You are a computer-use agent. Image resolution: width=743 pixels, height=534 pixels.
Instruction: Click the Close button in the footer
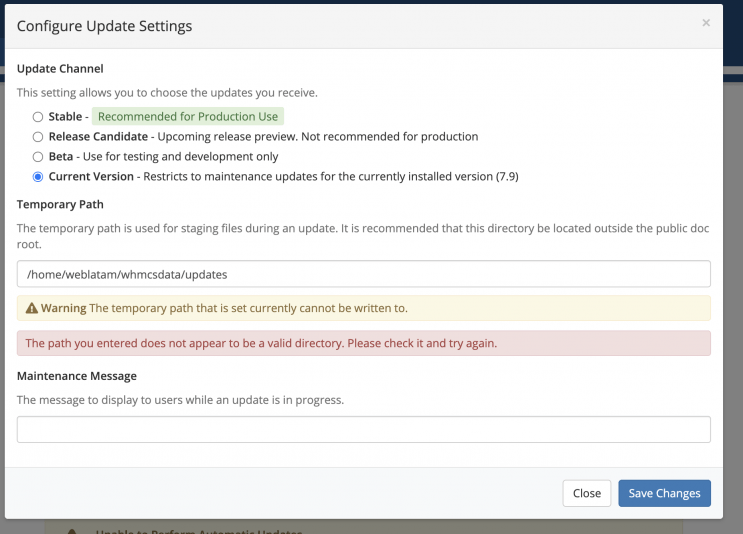pos(586,493)
